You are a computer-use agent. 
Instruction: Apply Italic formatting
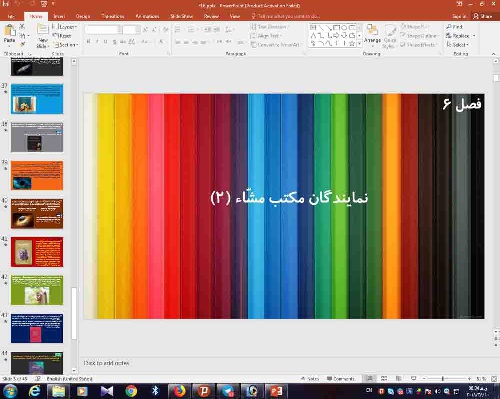[x=97, y=42]
